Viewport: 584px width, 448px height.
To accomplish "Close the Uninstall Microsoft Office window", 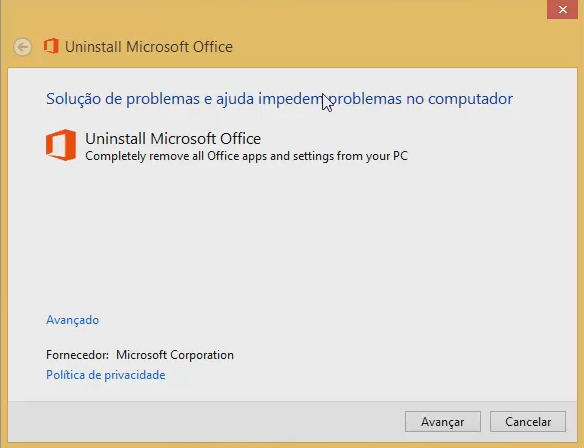I will [x=562, y=9].
